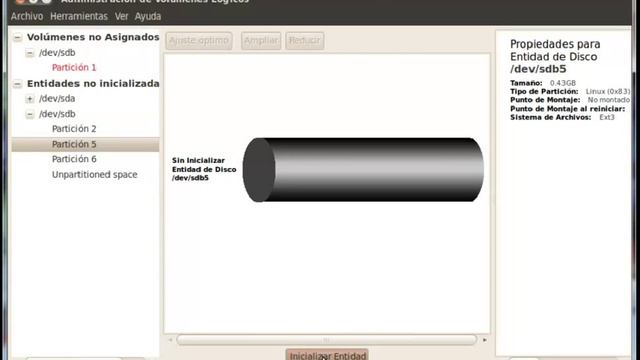The width and height of the screenshot is (640, 360).
Task: Click the horizontal scrollbar thumb
Action: point(327,340)
